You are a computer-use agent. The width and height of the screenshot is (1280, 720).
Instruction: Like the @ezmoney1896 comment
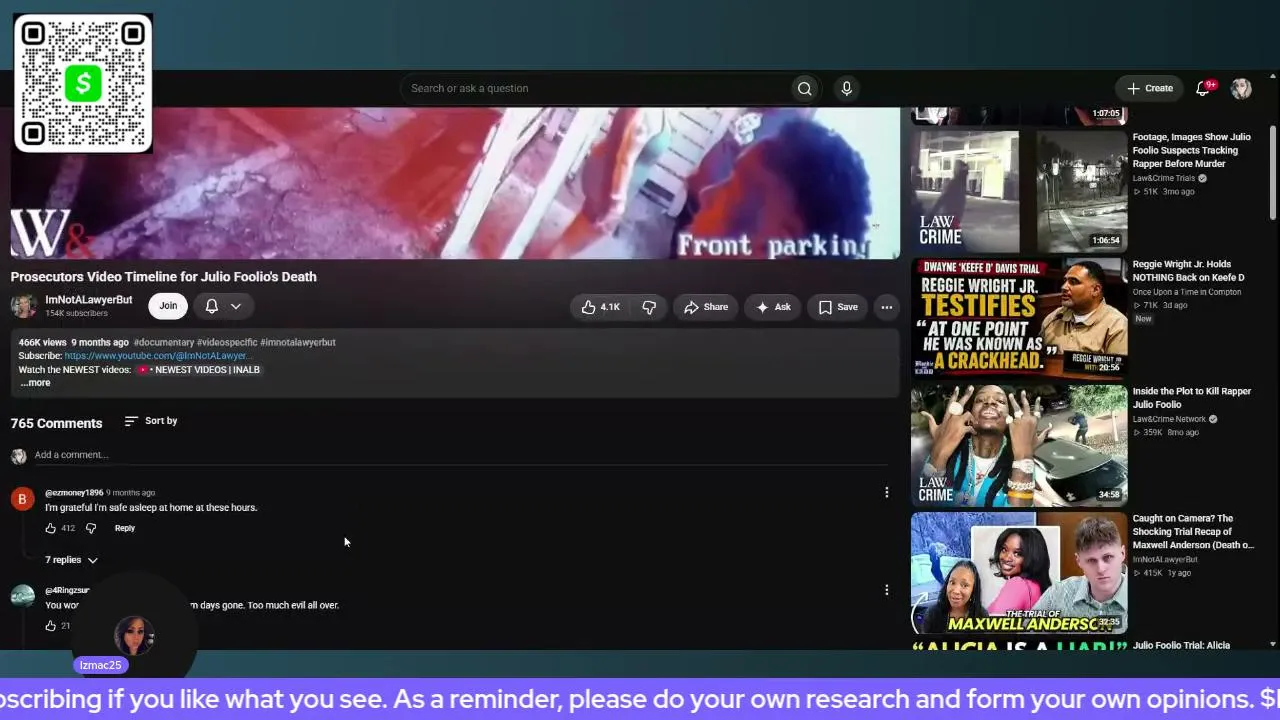pos(51,528)
